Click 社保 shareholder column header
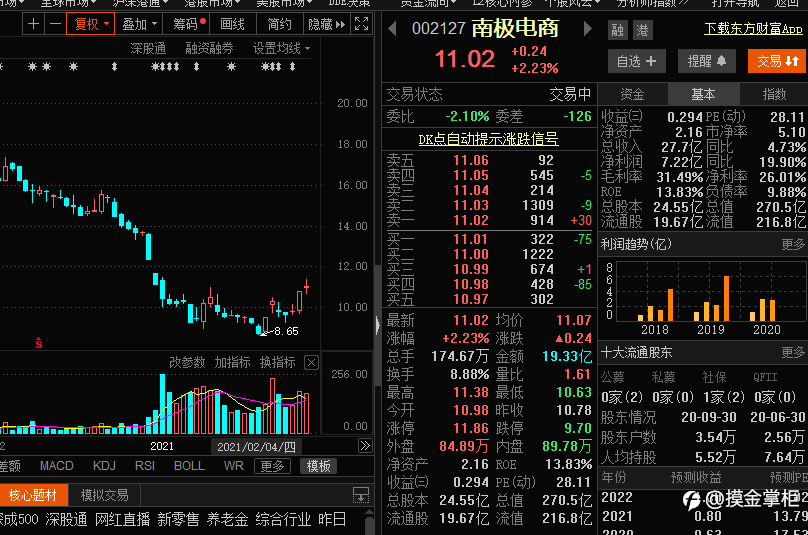This screenshot has width=808, height=535. [714, 377]
